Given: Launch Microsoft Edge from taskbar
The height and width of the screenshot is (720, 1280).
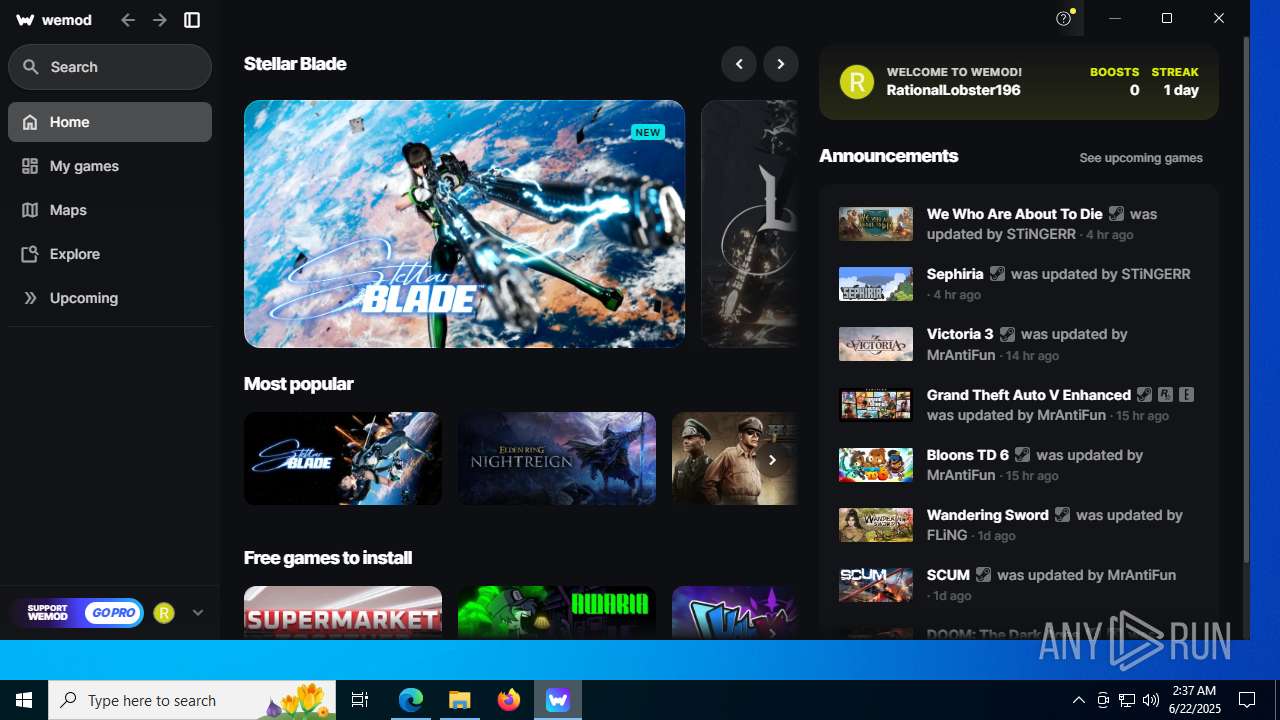Looking at the screenshot, I should click(x=411, y=700).
